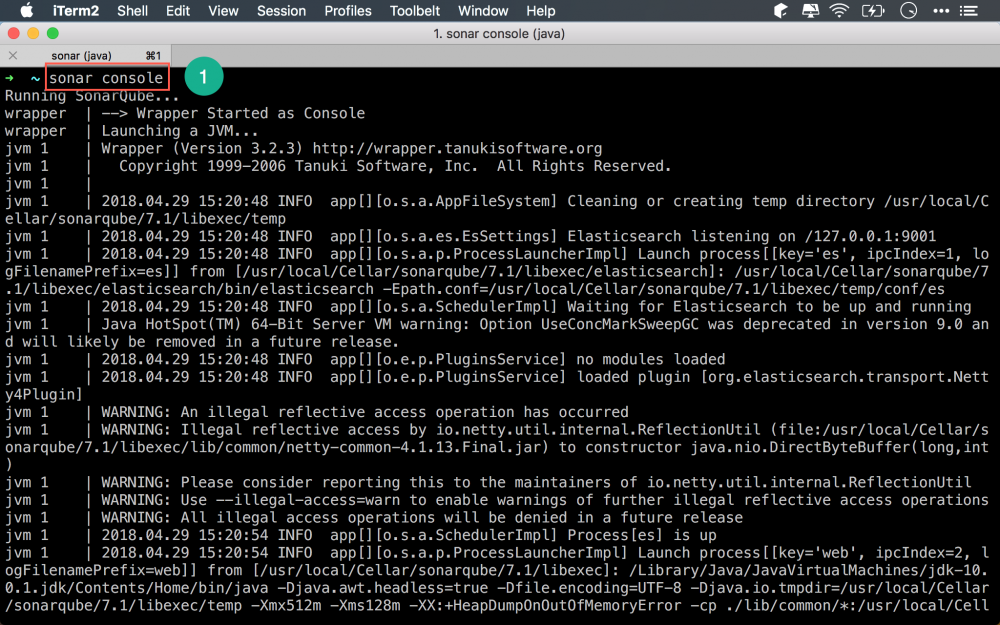Image resolution: width=1000 pixels, height=625 pixels.
Task: Open the Window menu
Action: pos(483,11)
